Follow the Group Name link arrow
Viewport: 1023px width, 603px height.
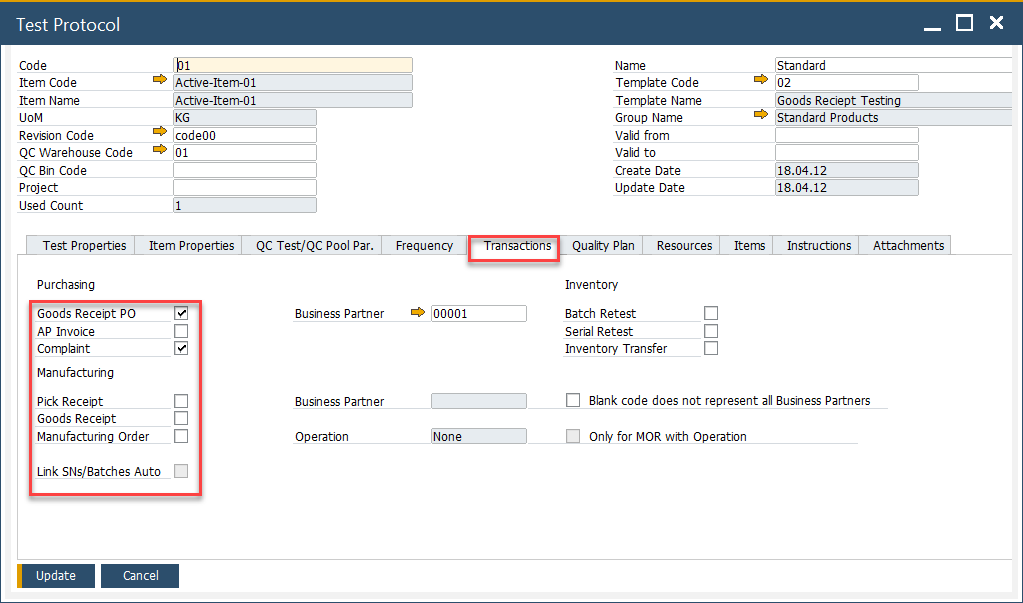click(762, 117)
